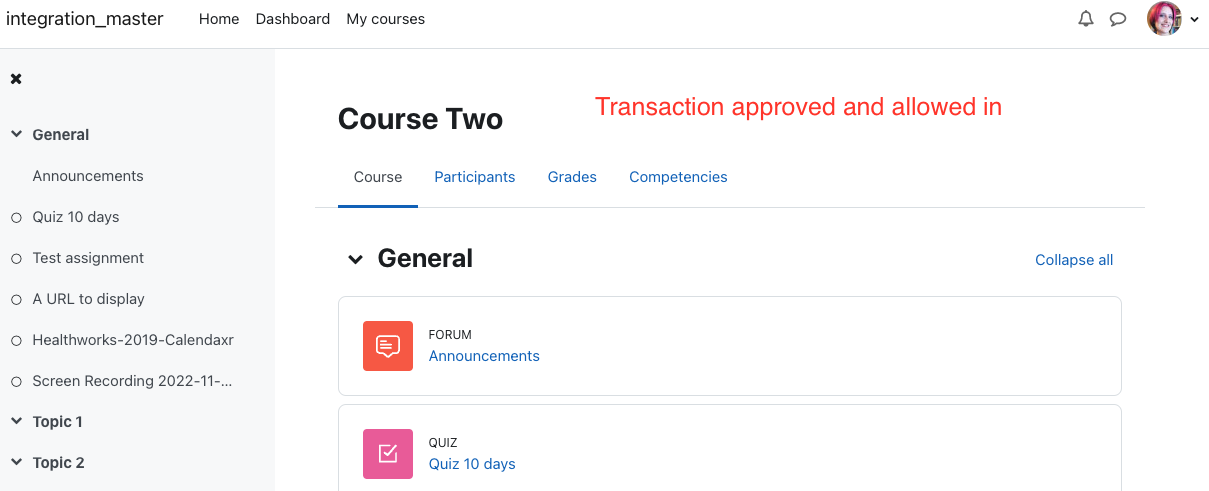Screen dimensions: 1209x491
Task: Click the completion circle beside Quiz 10 days
Action: tap(16, 217)
